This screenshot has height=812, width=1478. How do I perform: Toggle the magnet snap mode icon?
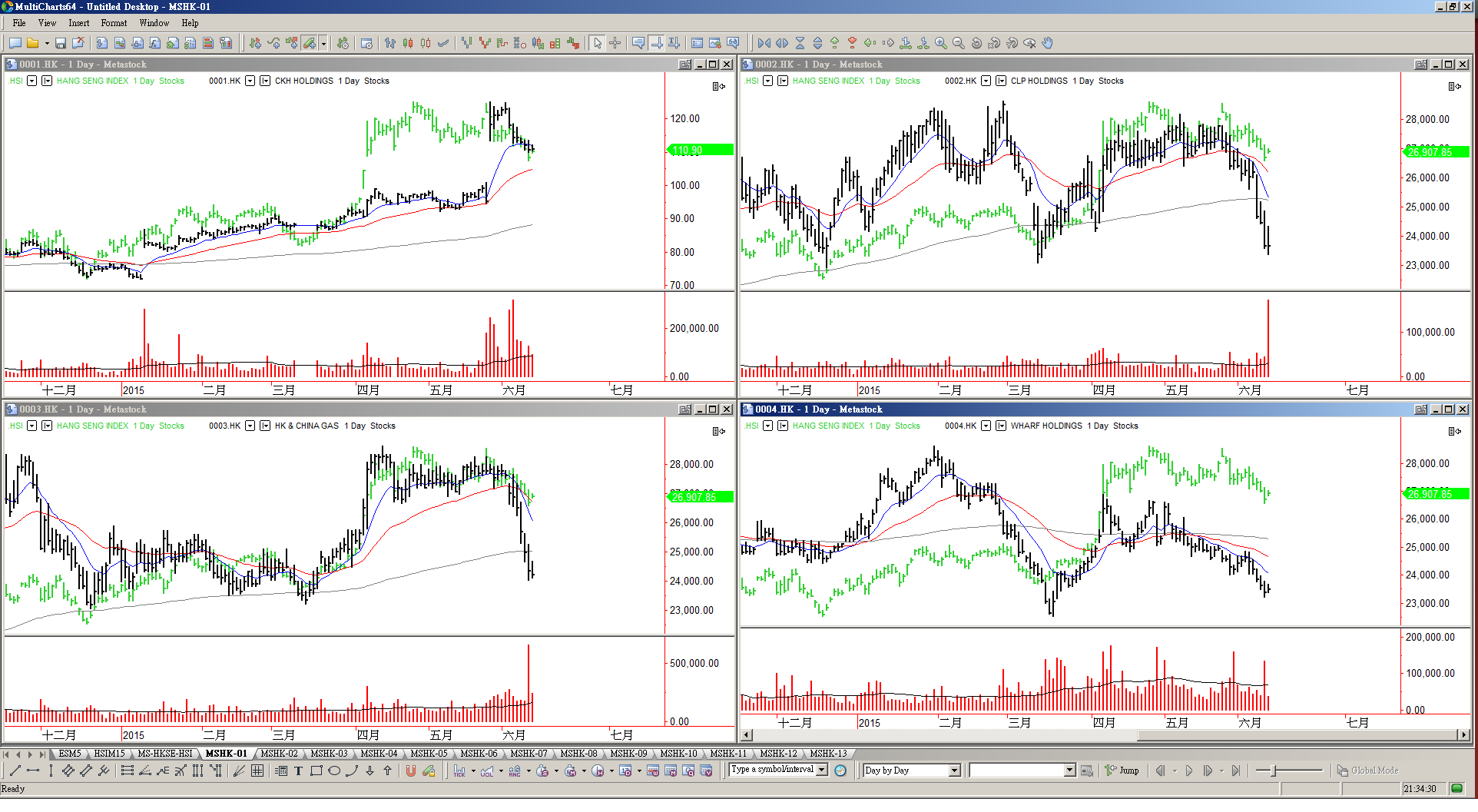[411, 771]
